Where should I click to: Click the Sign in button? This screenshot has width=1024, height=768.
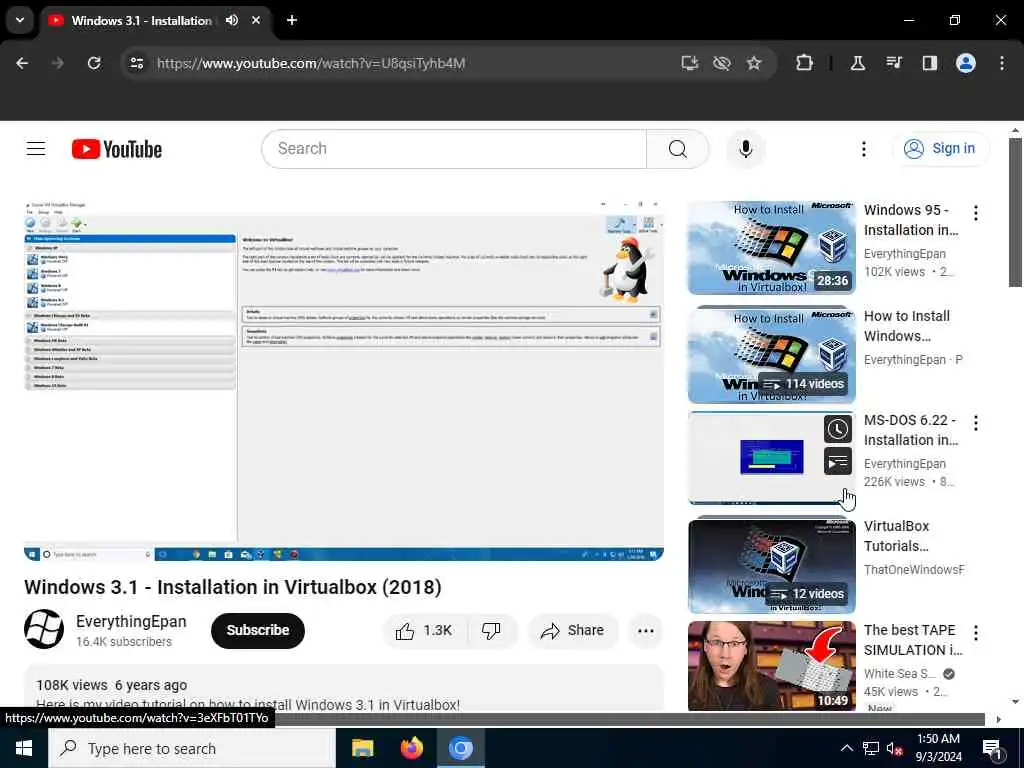click(x=940, y=149)
